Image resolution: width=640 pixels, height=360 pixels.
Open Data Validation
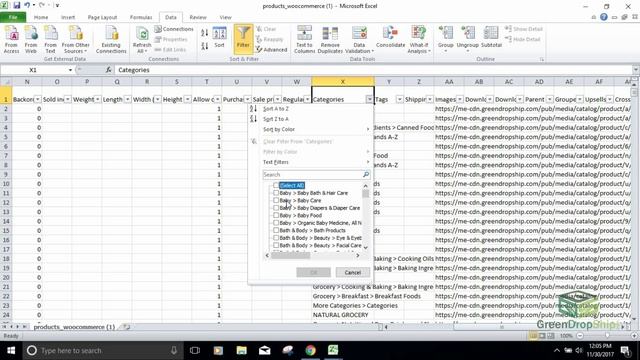point(359,39)
